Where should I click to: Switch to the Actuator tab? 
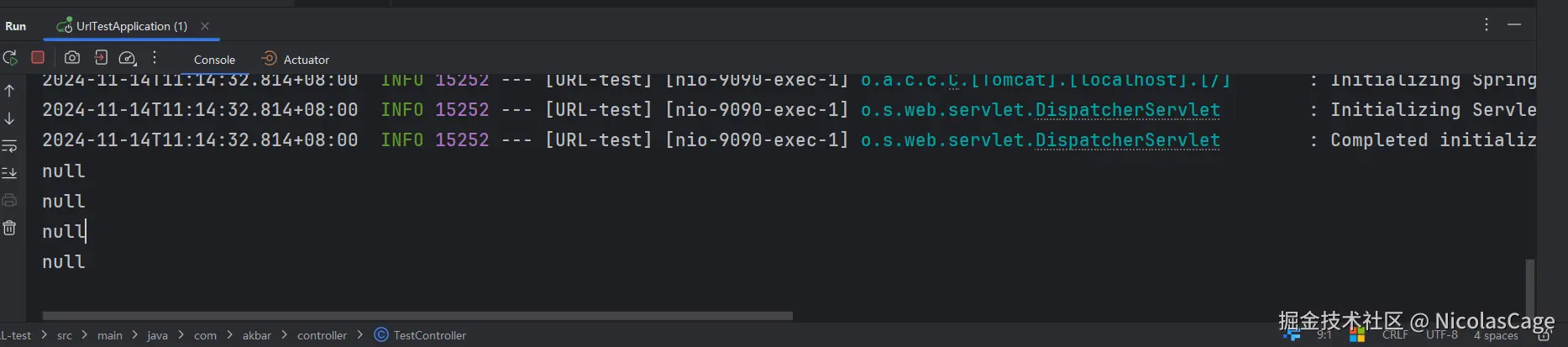coord(296,59)
